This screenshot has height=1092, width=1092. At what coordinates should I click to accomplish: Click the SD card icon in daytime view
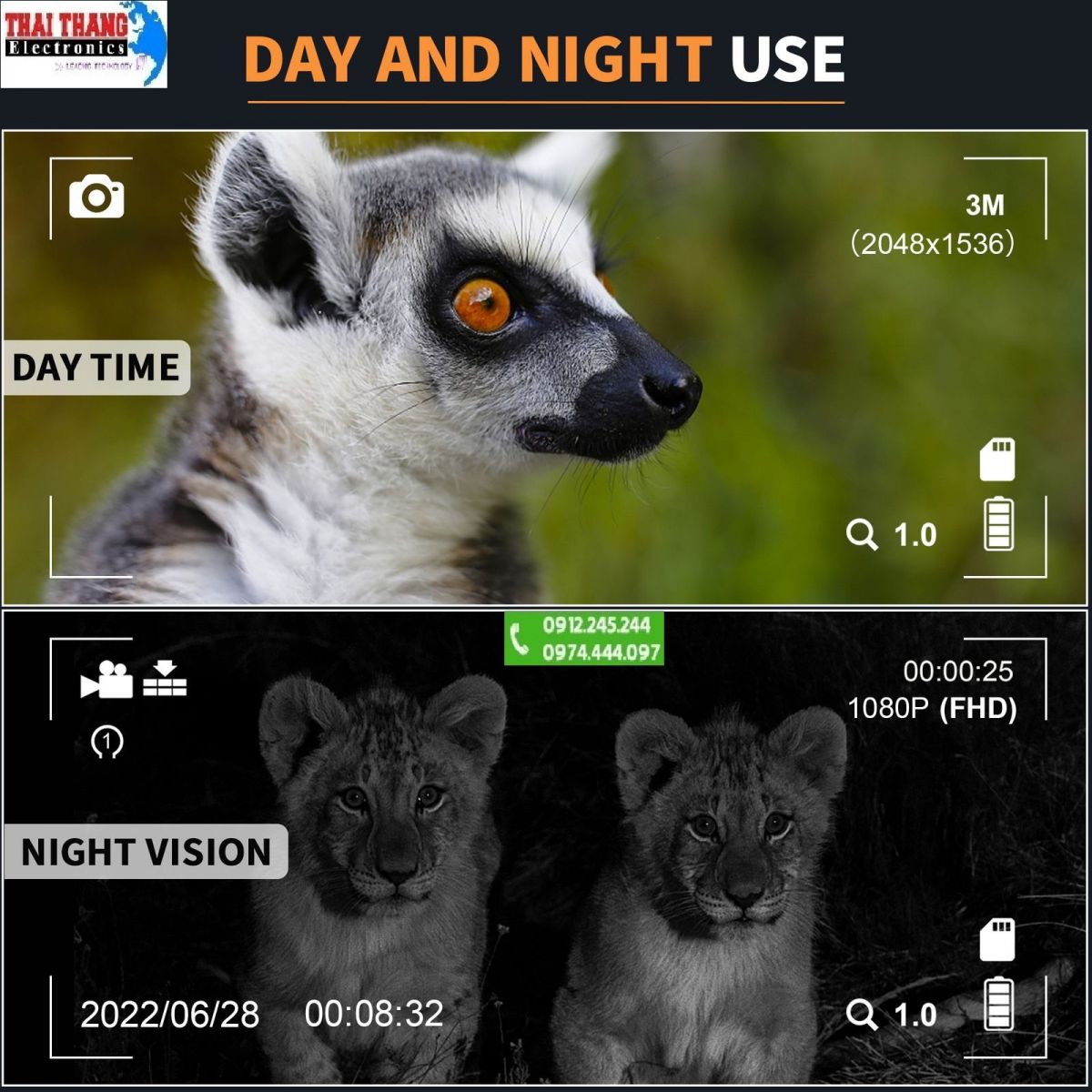(997, 460)
